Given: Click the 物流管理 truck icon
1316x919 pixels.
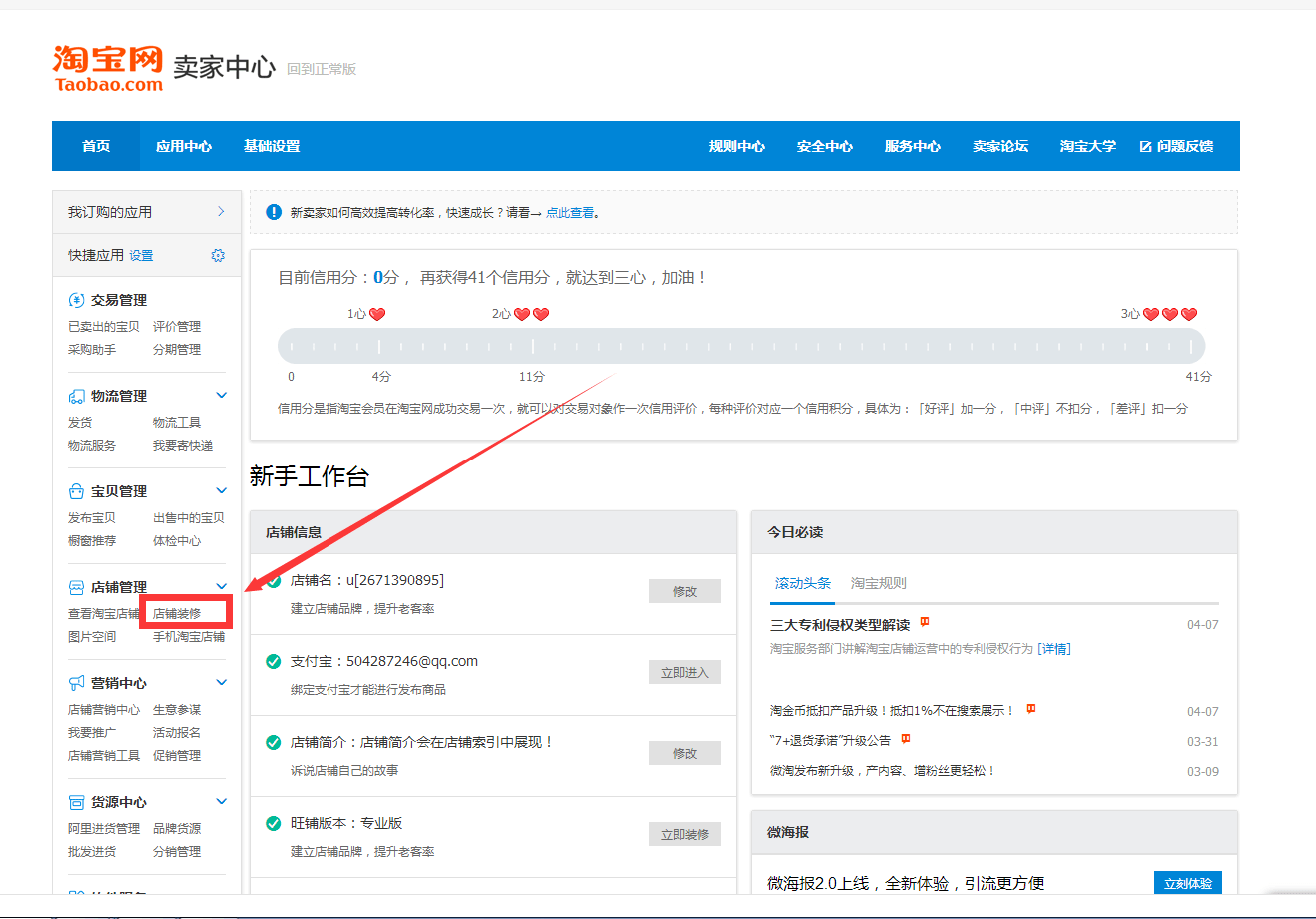Looking at the screenshot, I should (76, 396).
